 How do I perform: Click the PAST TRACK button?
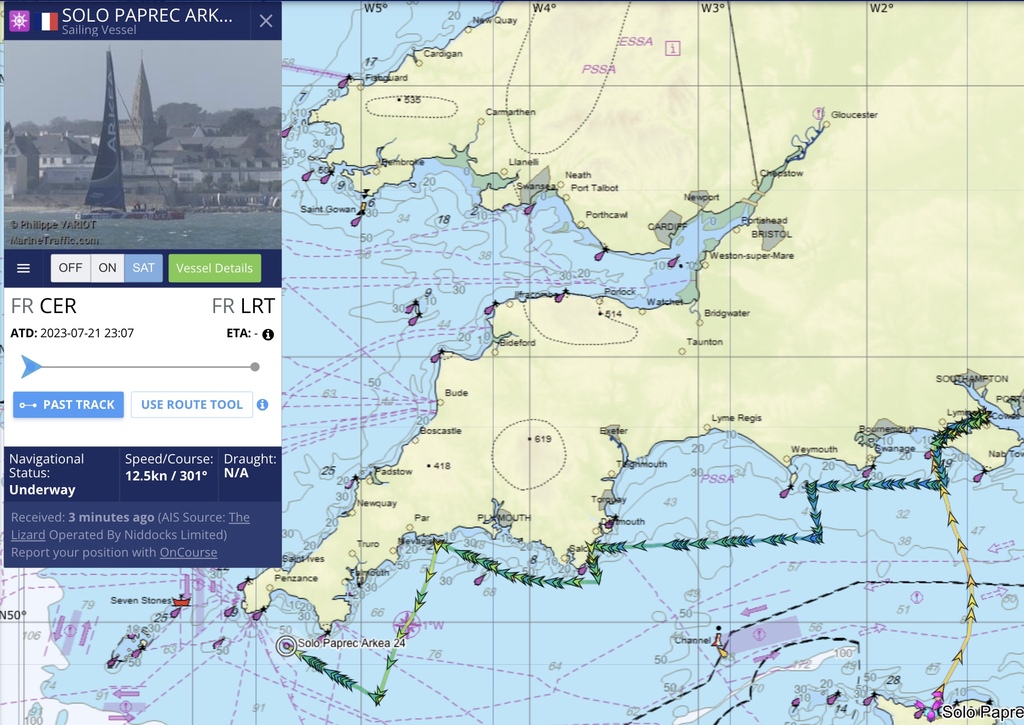click(69, 405)
